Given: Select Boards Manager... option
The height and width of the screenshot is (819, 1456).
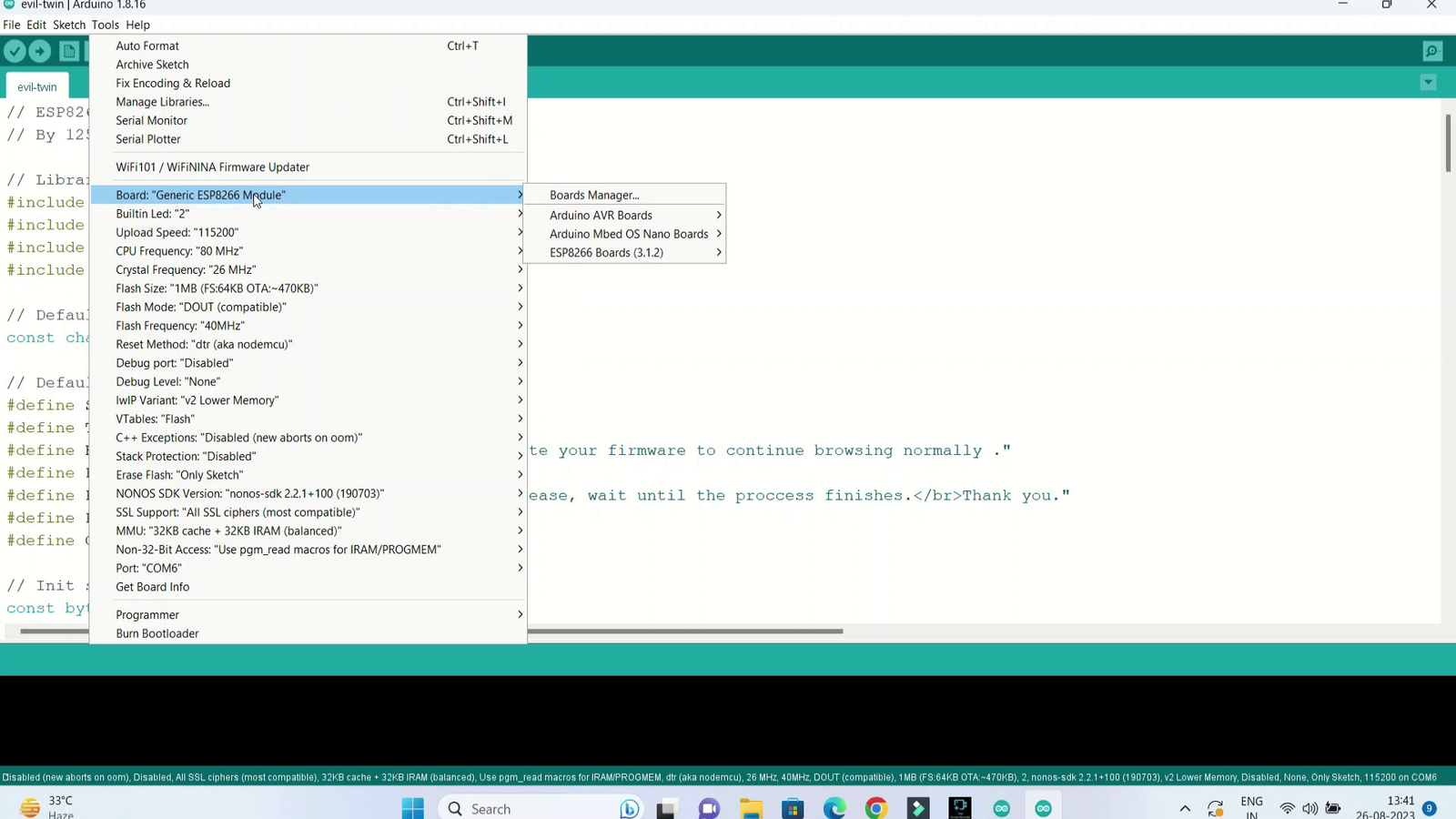Looking at the screenshot, I should (594, 195).
